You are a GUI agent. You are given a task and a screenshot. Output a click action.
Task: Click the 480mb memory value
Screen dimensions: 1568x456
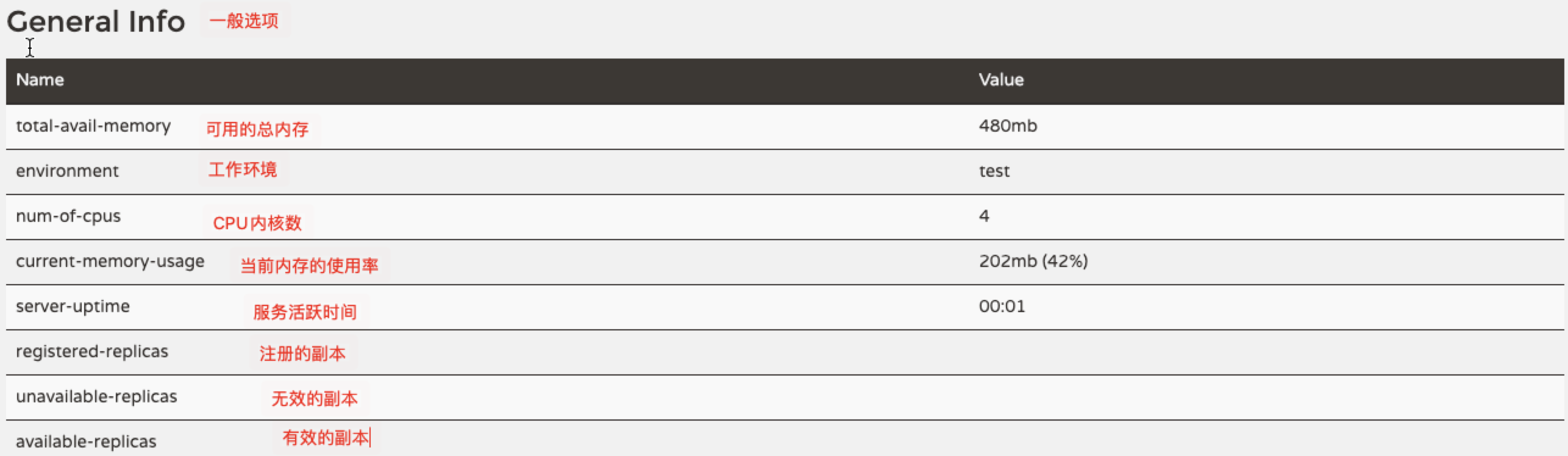[1008, 126]
